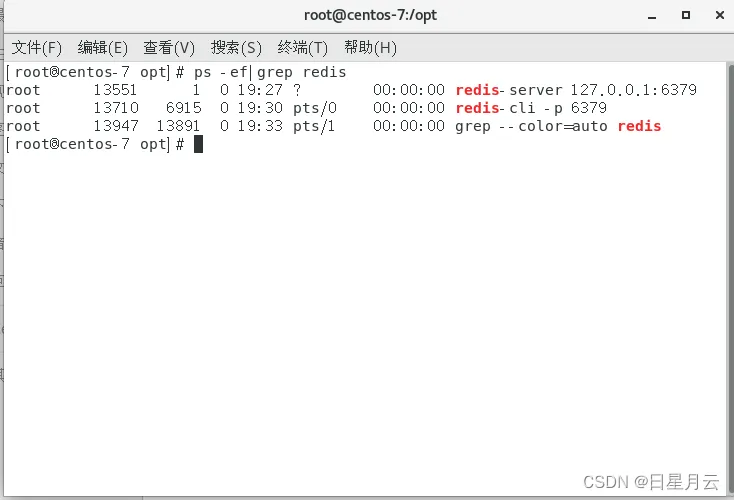Viewport: 734px width, 500px height.
Task: Click the terminal vertical scrollbar
Action: pyautogui.click(x=731, y=279)
